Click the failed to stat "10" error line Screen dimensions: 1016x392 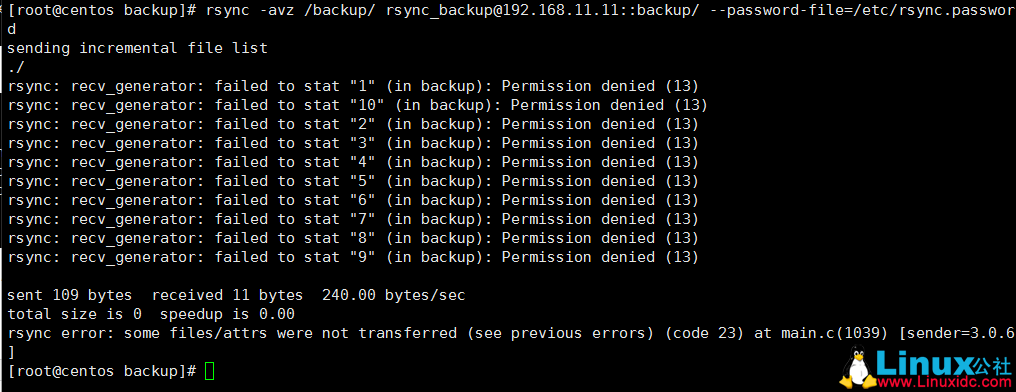tap(358, 105)
